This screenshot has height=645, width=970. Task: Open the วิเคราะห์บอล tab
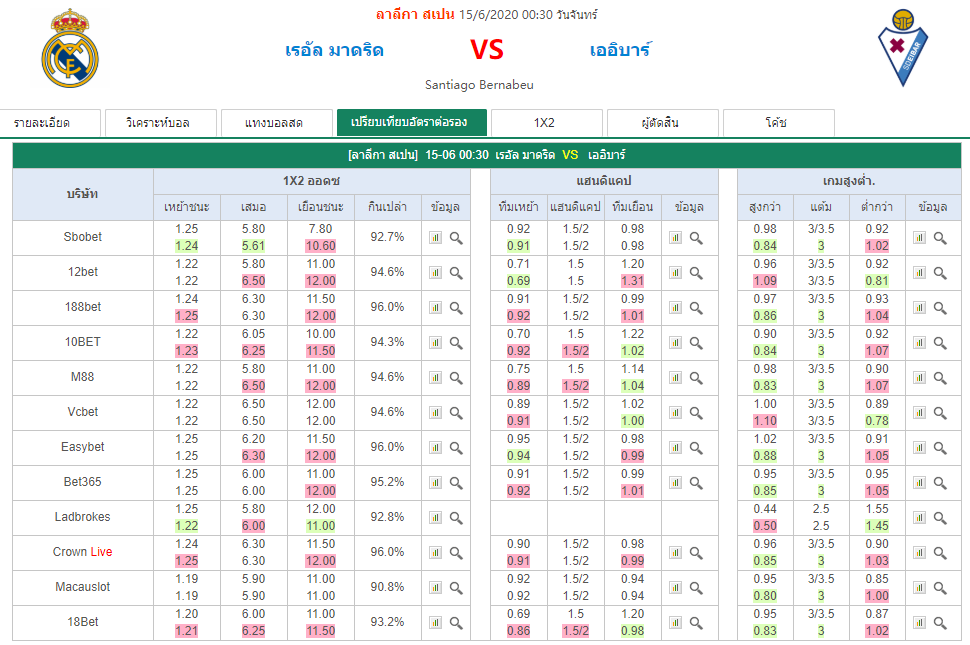(161, 122)
